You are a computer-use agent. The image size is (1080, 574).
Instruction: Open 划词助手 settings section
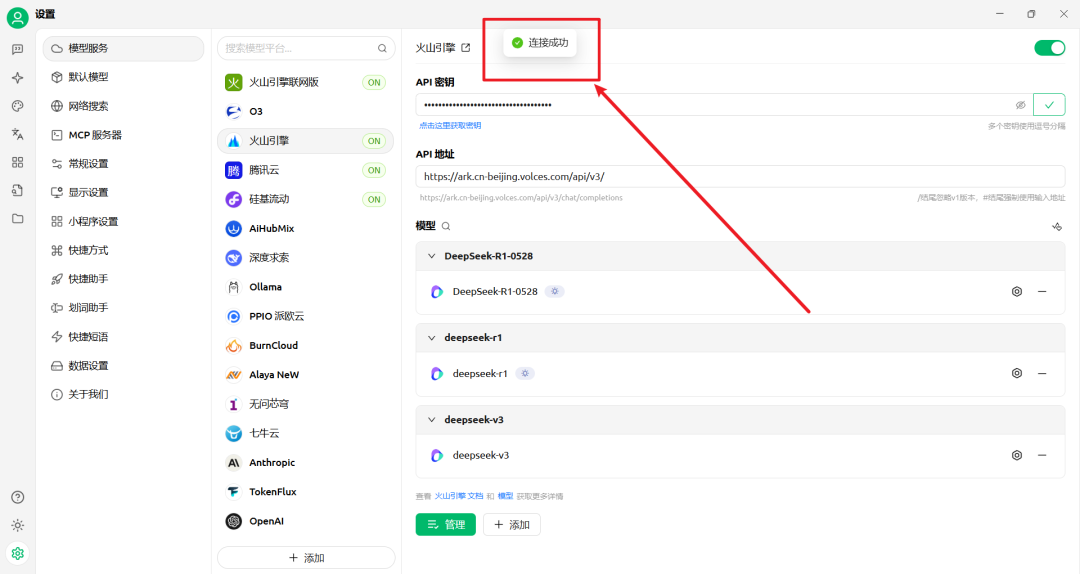click(123, 308)
